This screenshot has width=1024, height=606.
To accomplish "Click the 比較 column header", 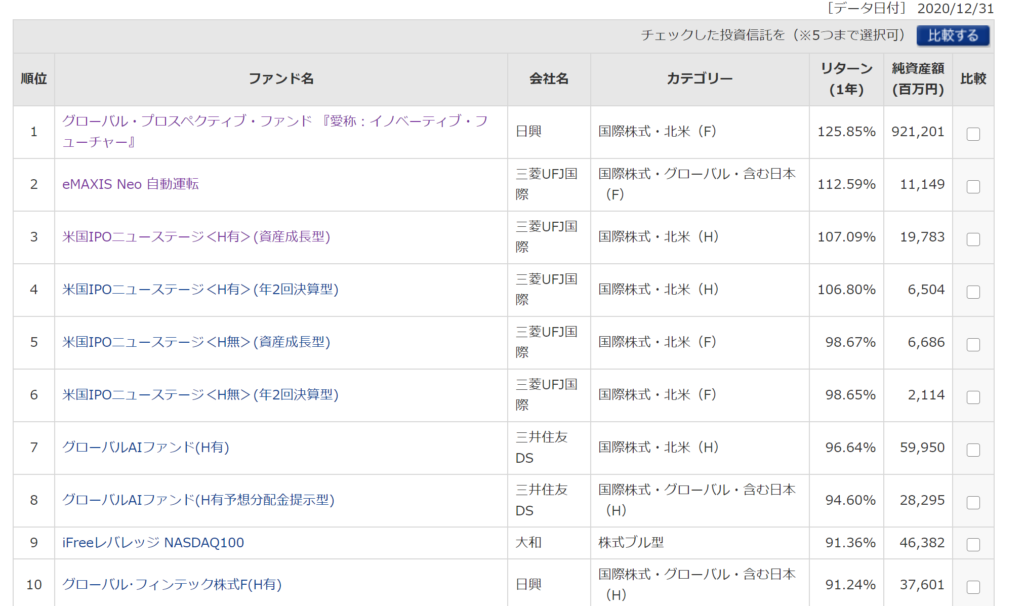I will click(973, 79).
